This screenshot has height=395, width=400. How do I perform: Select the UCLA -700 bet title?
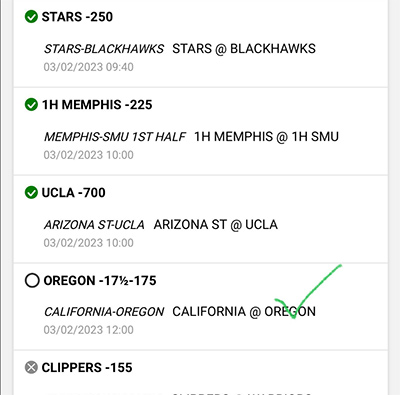pos(73,193)
